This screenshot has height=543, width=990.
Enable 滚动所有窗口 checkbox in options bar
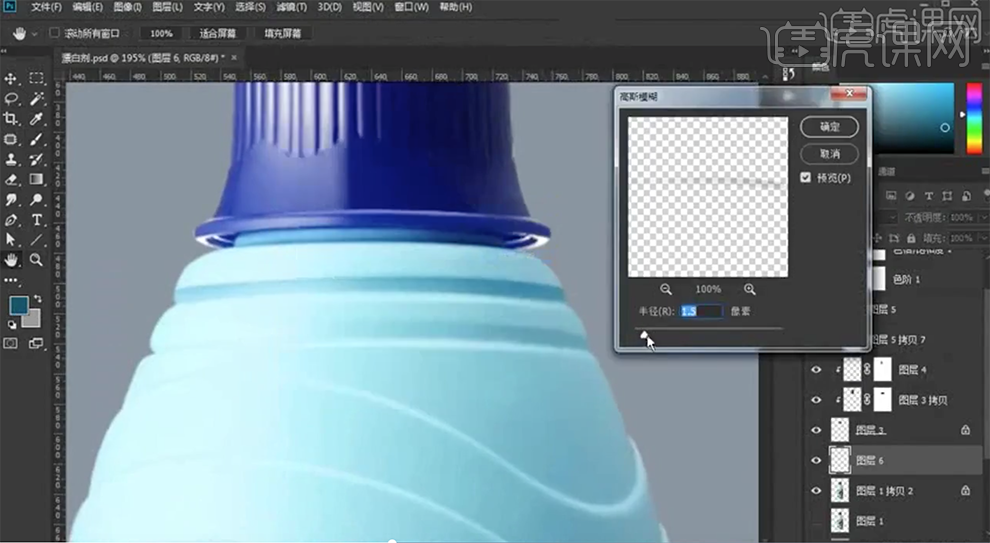coord(54,33)
